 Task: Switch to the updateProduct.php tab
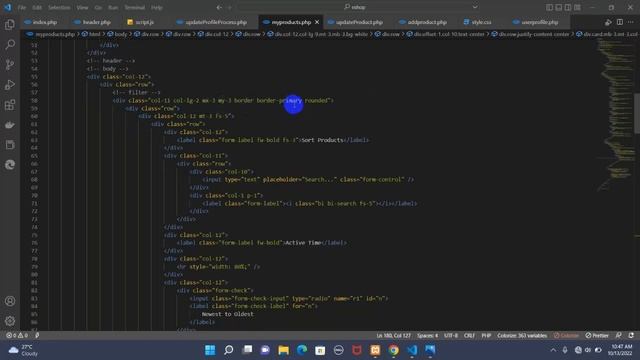pyautogui.click(x=359, y=22)
